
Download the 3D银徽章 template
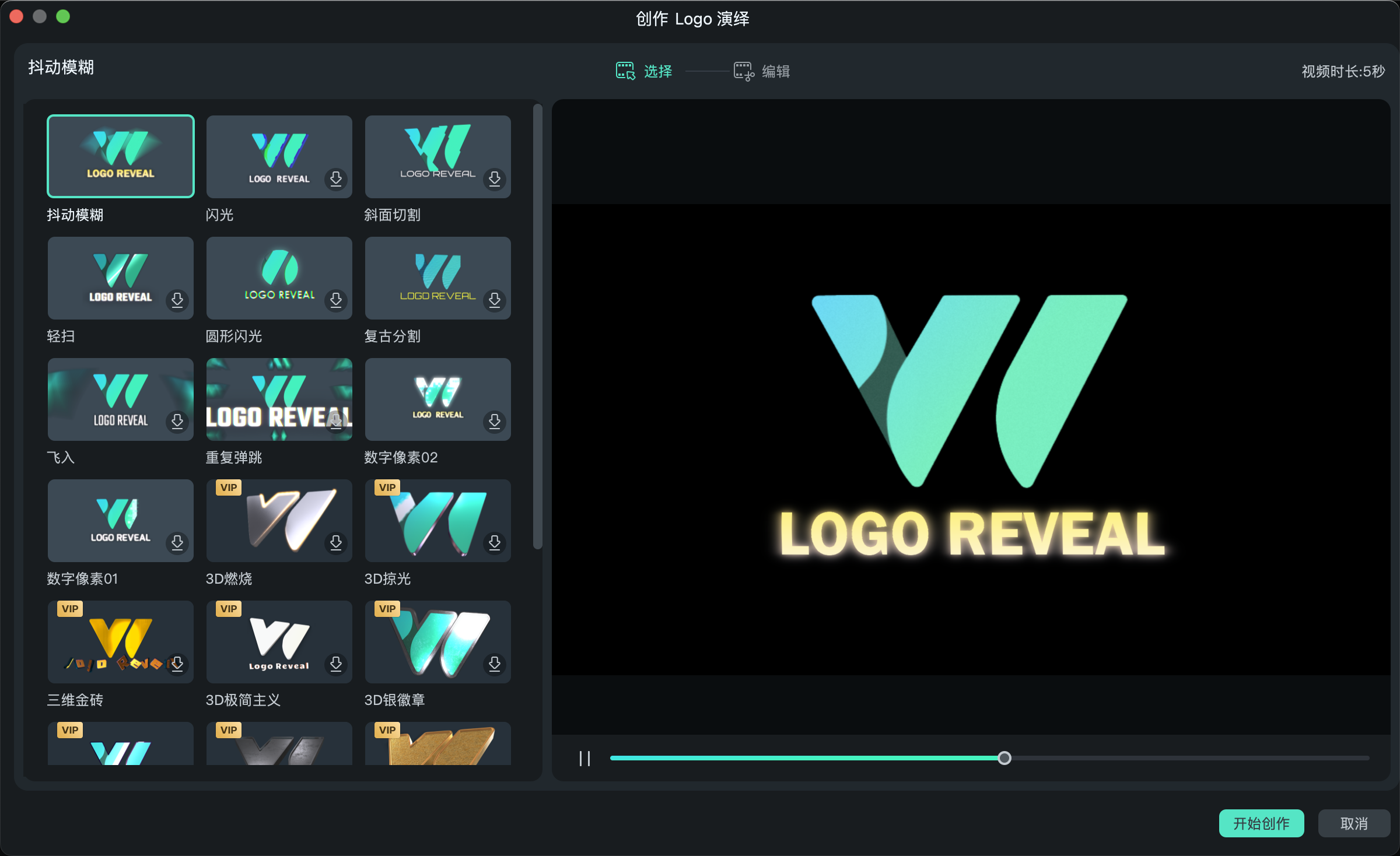pyautogui.click(x=495, y=664)
